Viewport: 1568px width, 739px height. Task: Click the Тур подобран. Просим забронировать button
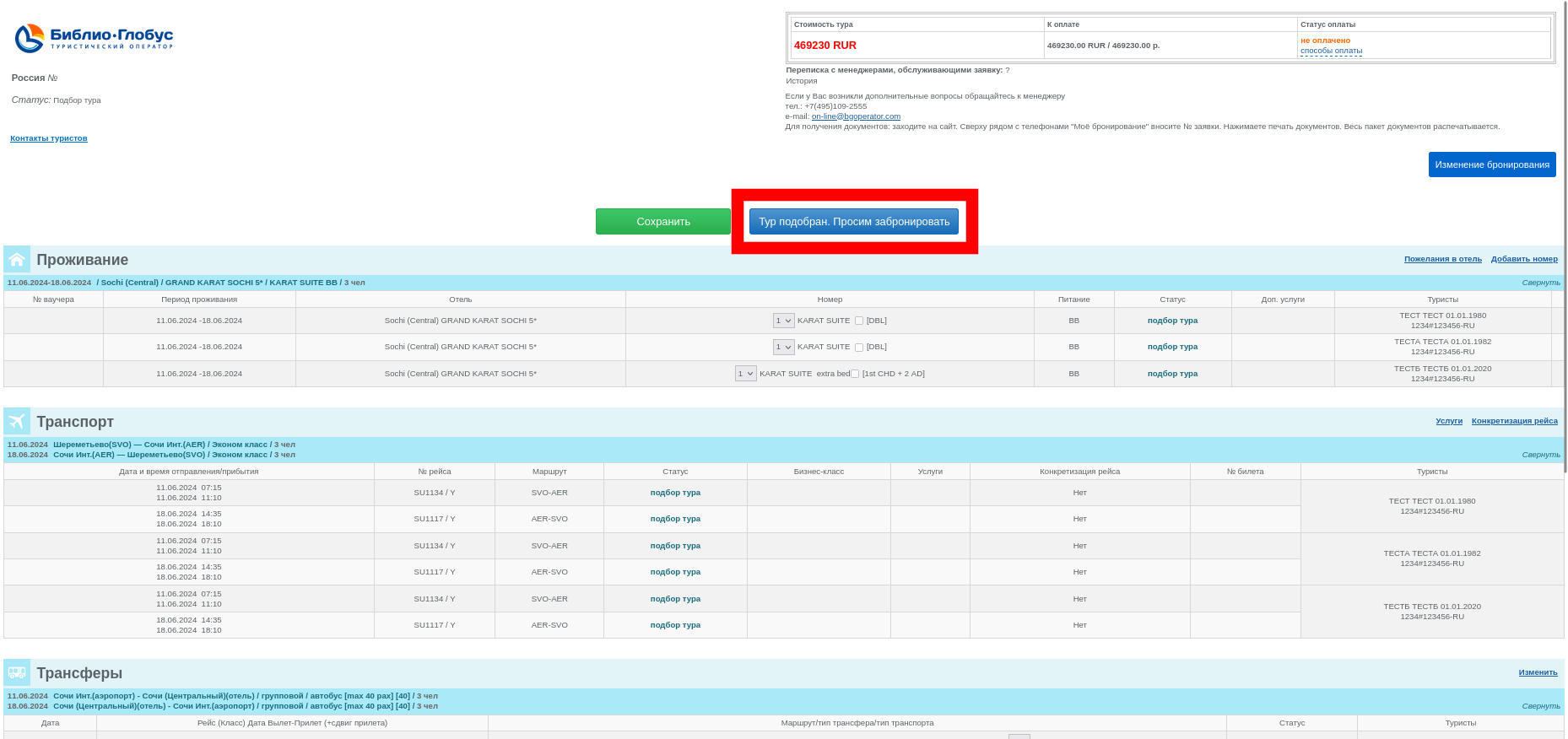point(853,222)
